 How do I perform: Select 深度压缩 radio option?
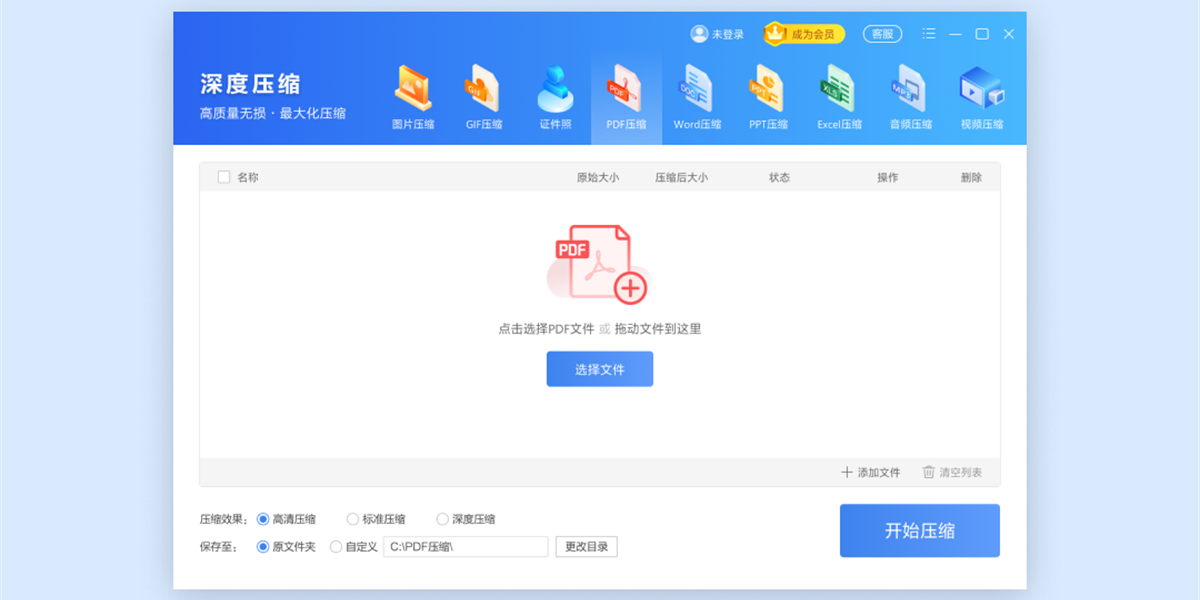click(466, 519)
